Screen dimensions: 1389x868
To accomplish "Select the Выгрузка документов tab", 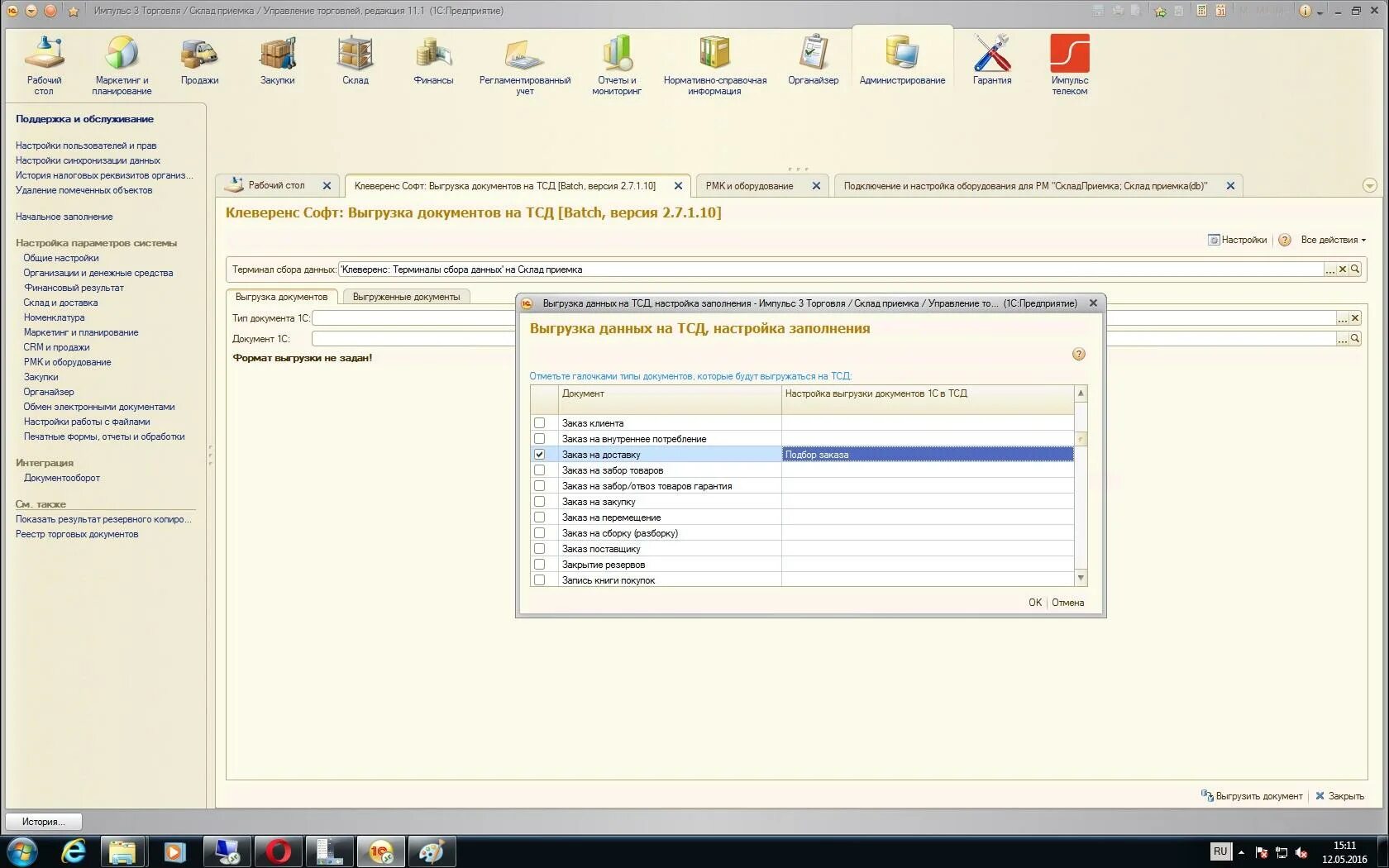I will (281, 297).
